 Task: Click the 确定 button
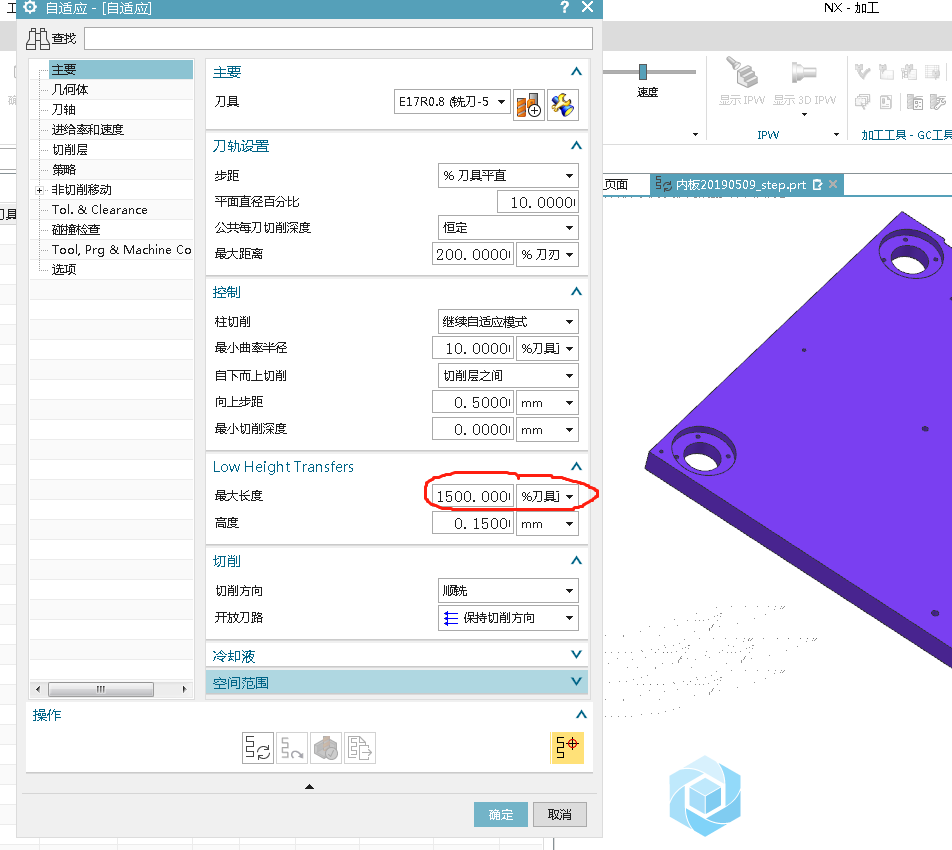click(x=501, y=814)
